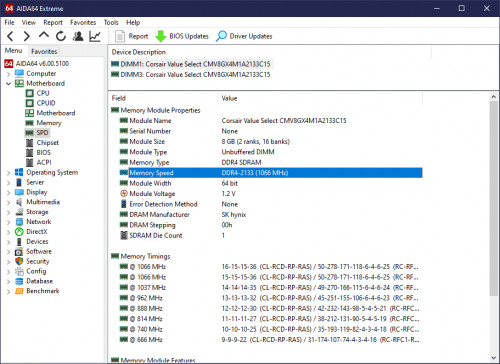Select the Benchmark tree item
Image resolution: width=500 pixels, height=364 pixels.
point(43,291)
